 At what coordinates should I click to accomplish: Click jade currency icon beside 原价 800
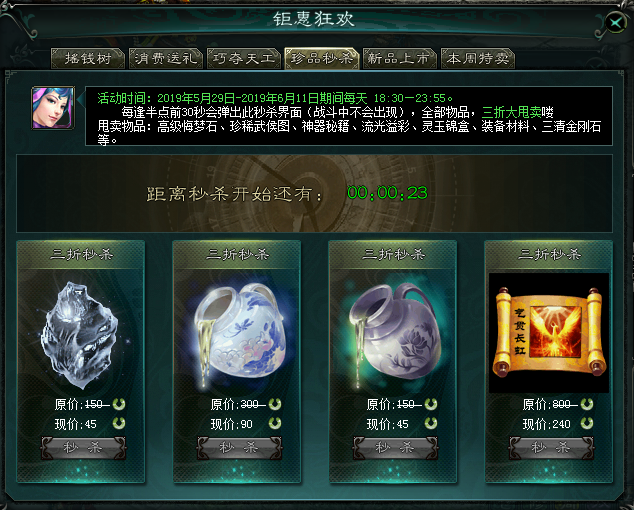(x=587, y=404)
